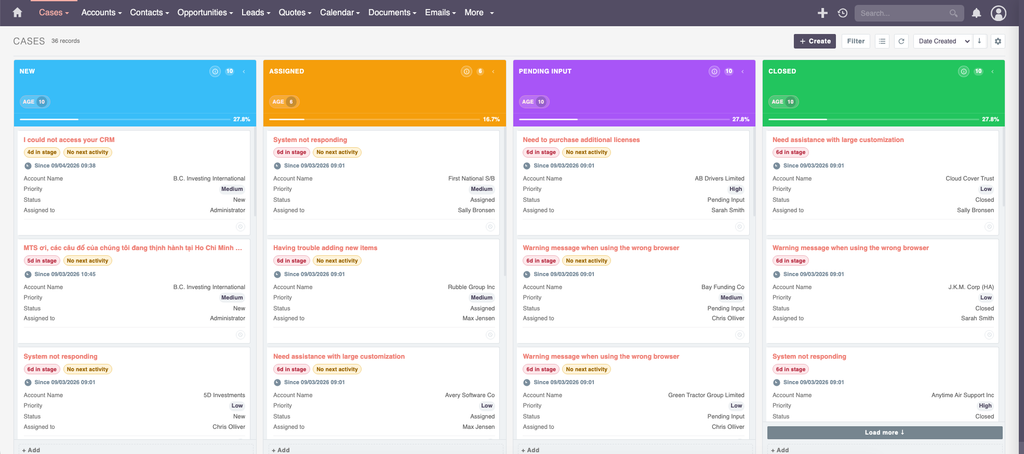Click action icon on Cloud Cover Trust card
Image resolution: width=1024 pixels, height=454 pixels.
coord(989,226)
